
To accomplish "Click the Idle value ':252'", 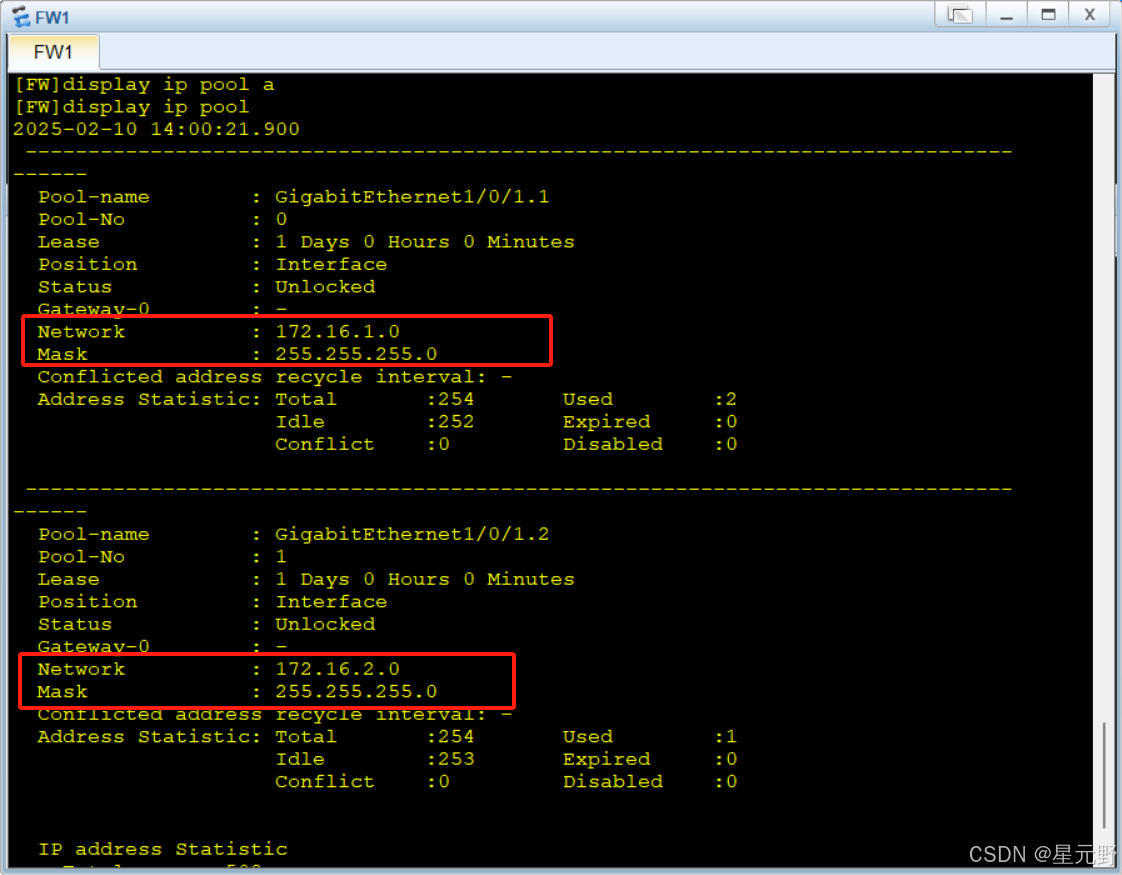I will point(451,422).
